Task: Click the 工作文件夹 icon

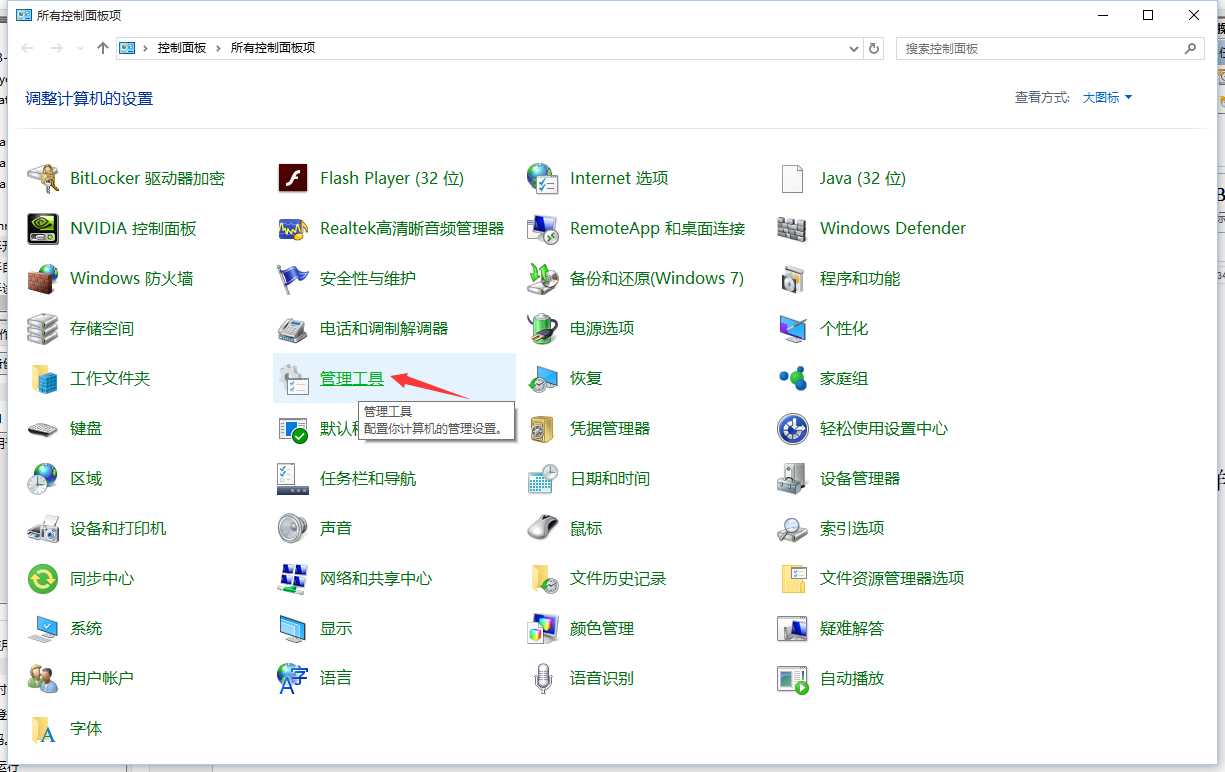Action: (43, 378)
